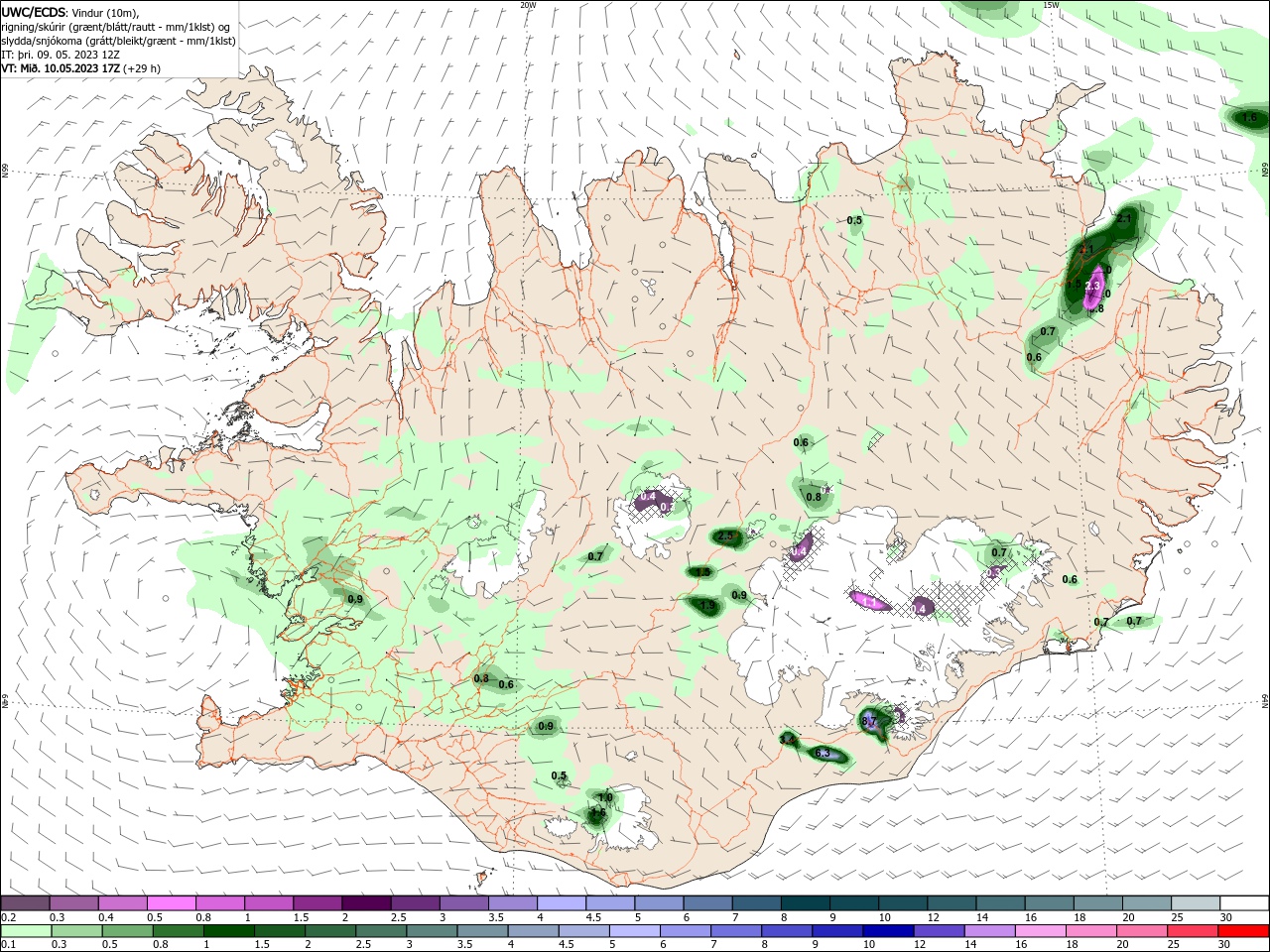Image resolution: width=1270 pixels, height=952 pixels.
Task: Choose the darkest green swatch labeled 1, lower row
Action: [228, 931]
